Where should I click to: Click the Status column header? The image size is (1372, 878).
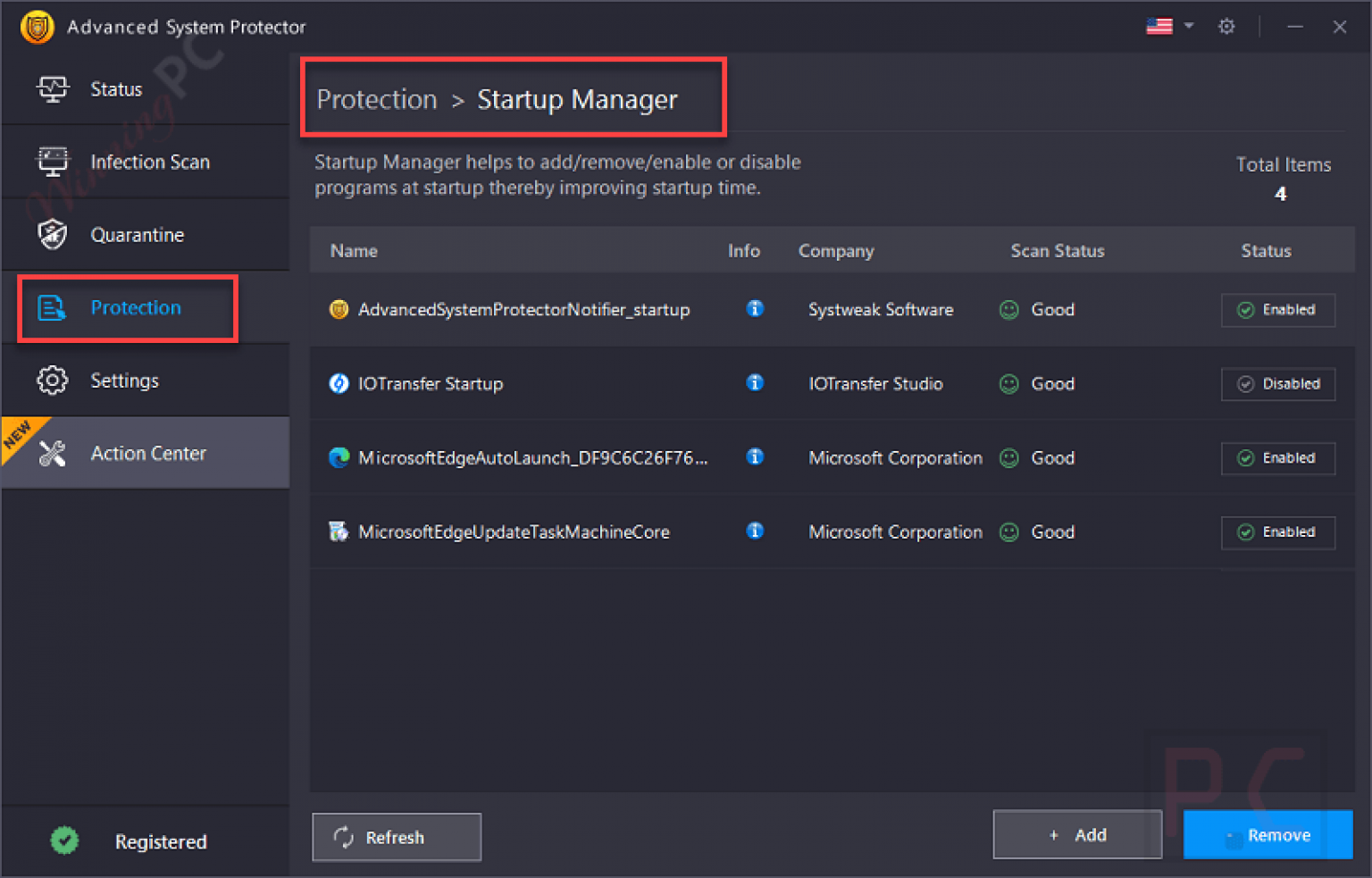(1266, 251)
